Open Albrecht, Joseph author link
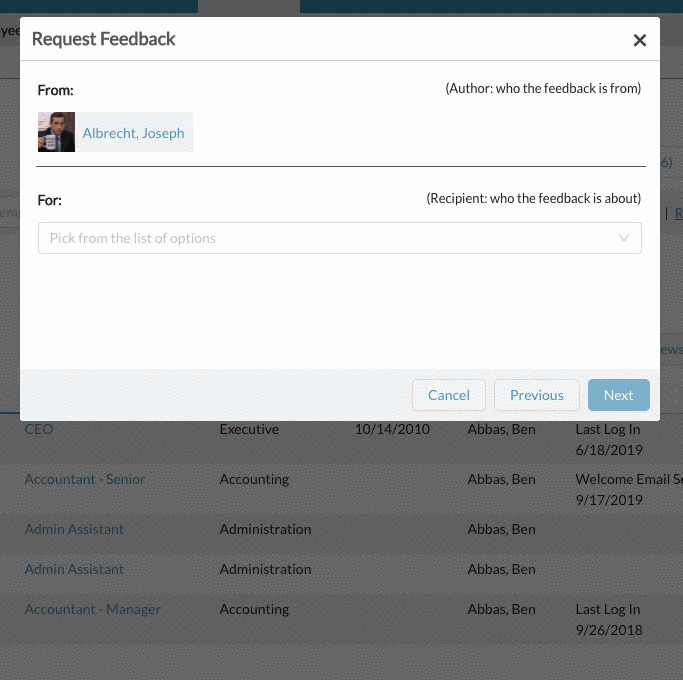 coord(133,133)
